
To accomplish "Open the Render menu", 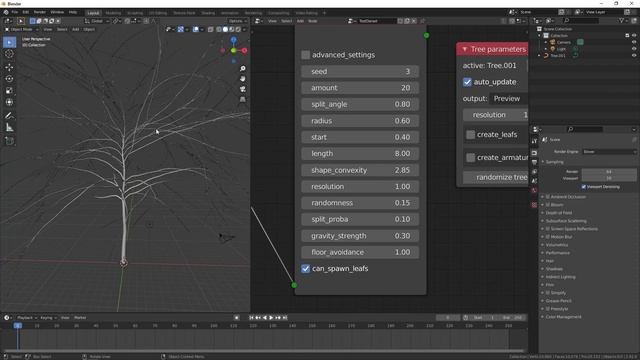I will [40, 12].
